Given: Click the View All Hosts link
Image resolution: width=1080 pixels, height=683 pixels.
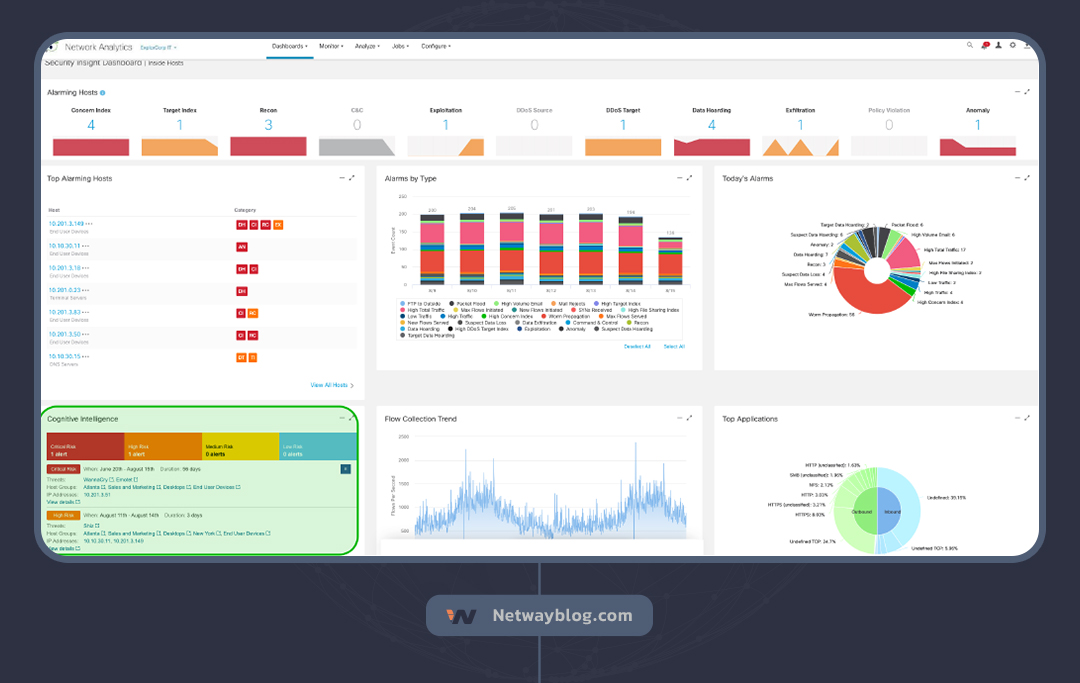Looking at the screenshot, I should pyautogui.click(x=331, y=385).
